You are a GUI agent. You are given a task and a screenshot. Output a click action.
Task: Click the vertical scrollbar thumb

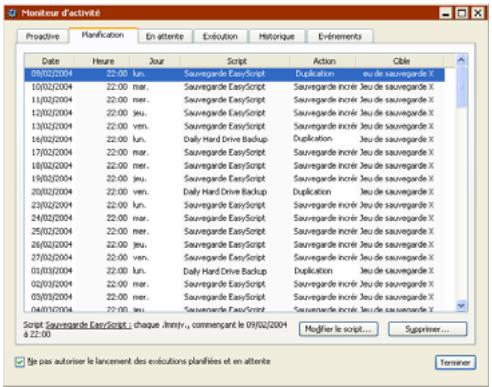[461, 87]
